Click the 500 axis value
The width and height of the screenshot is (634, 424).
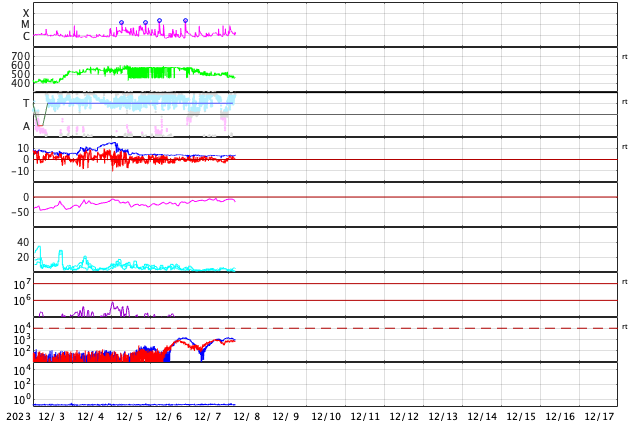[21, 74]
